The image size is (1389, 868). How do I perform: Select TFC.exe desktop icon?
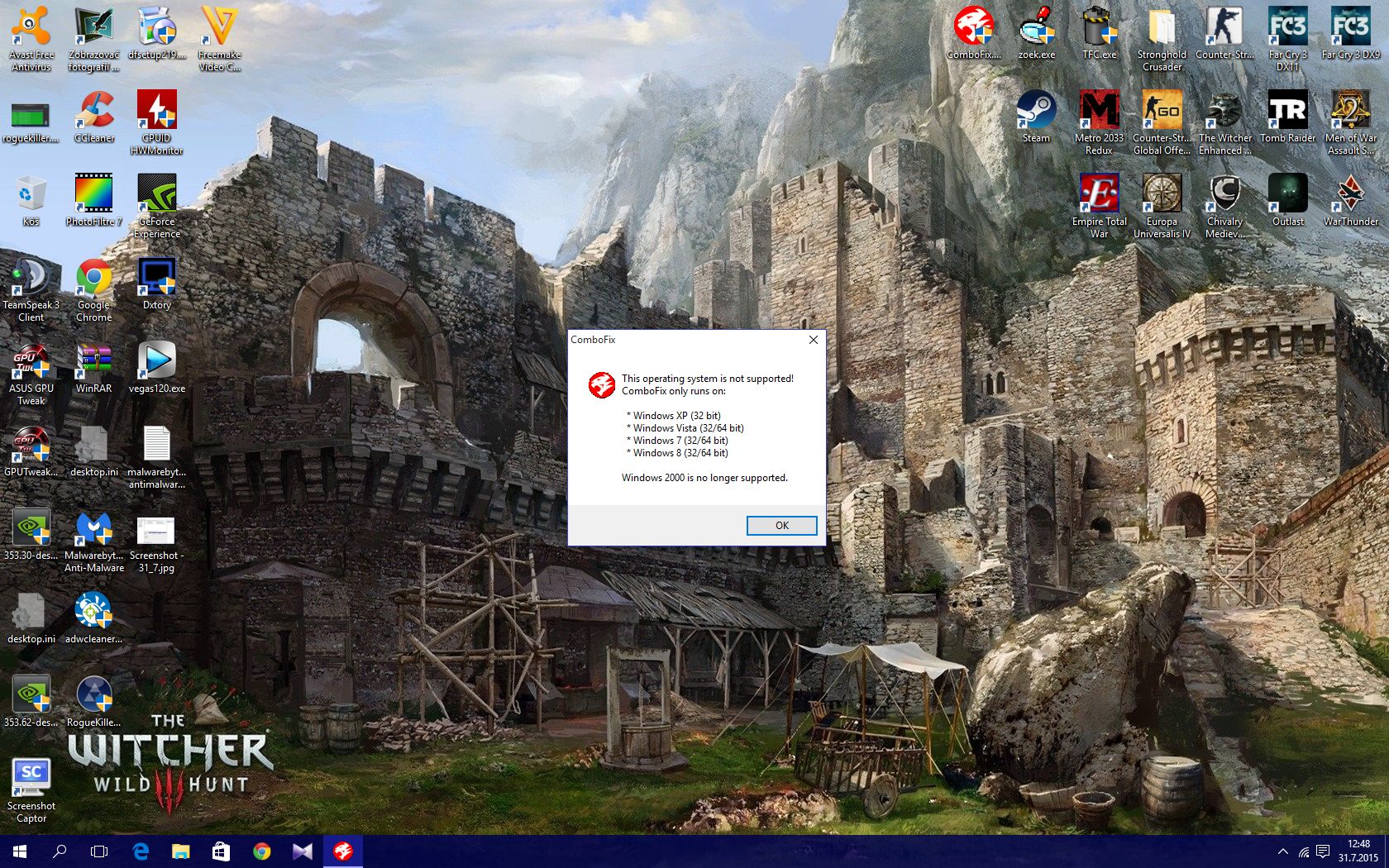click(1100, 33)
